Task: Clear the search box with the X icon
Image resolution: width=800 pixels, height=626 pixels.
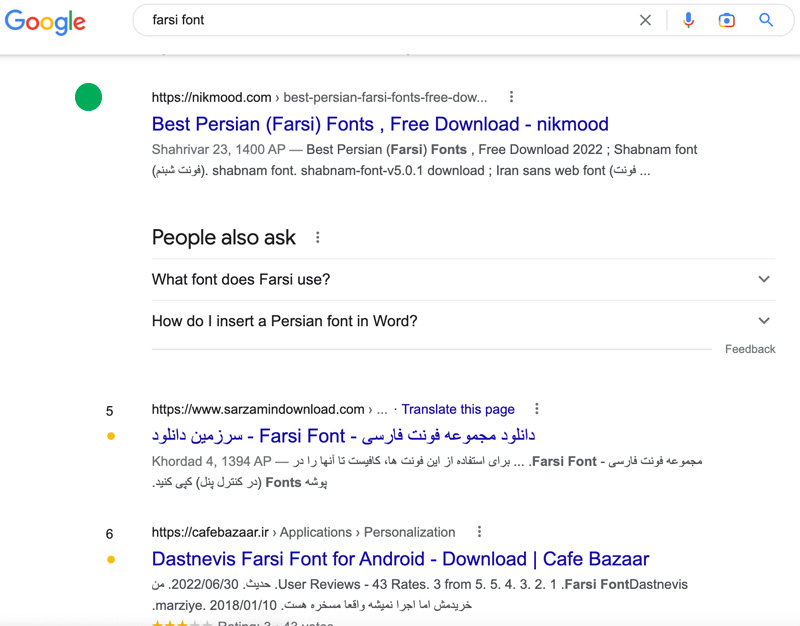Action: point(645,20)
